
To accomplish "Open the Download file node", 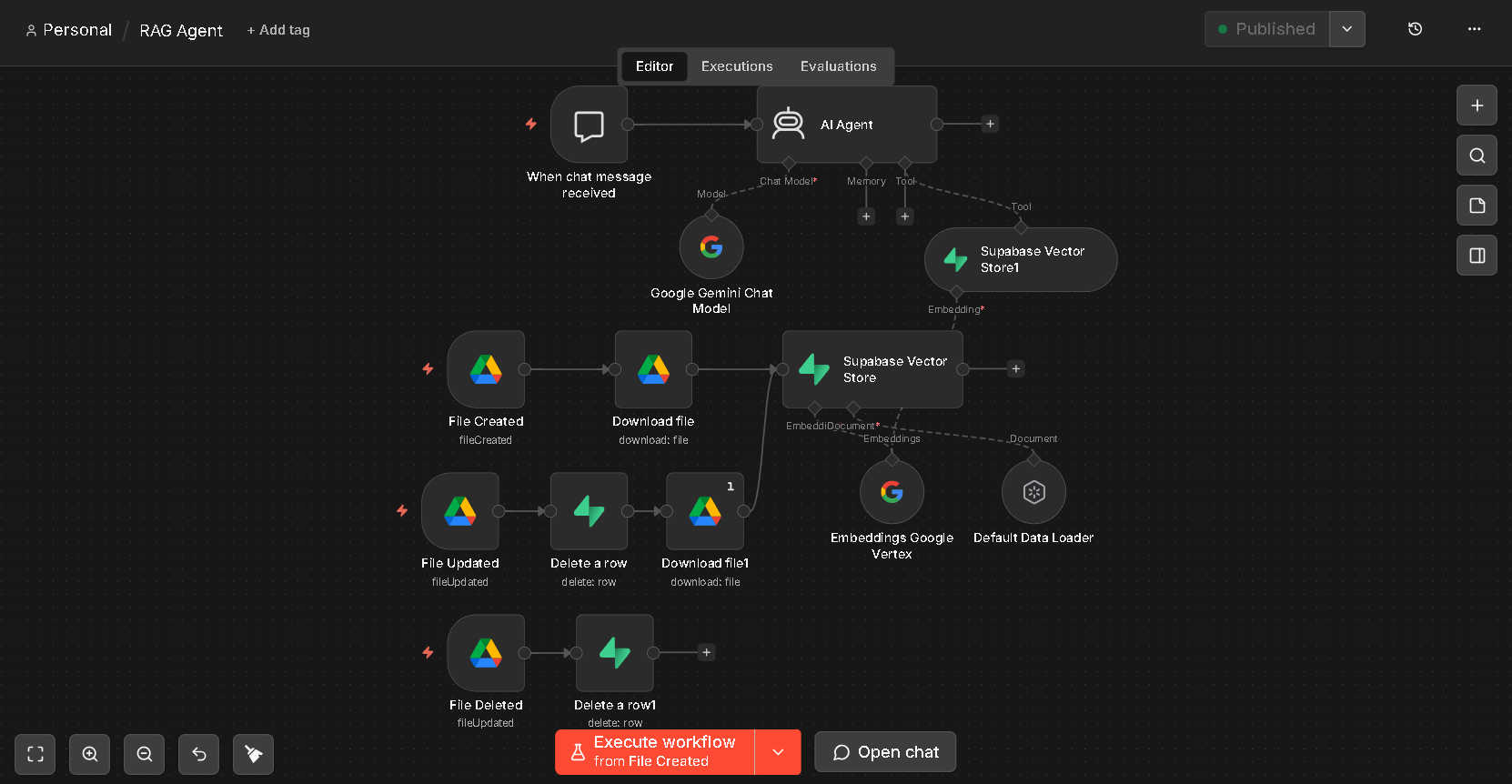I will point(653,369).
